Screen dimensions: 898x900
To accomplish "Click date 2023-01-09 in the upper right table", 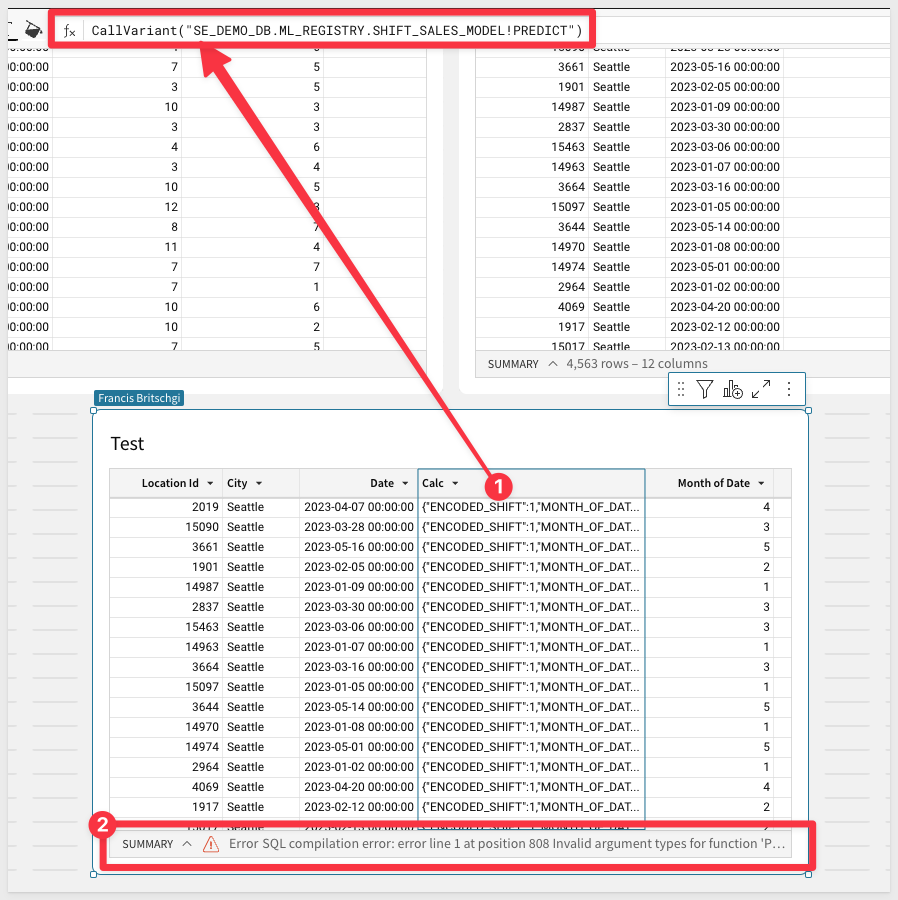I will click(725, 107).
